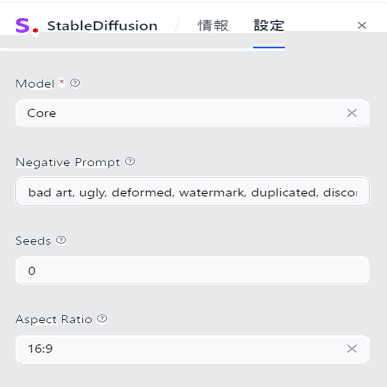Clear the 16:9 aspect ratio value
This screenshot has height=387, width=387.
(352, 349)
